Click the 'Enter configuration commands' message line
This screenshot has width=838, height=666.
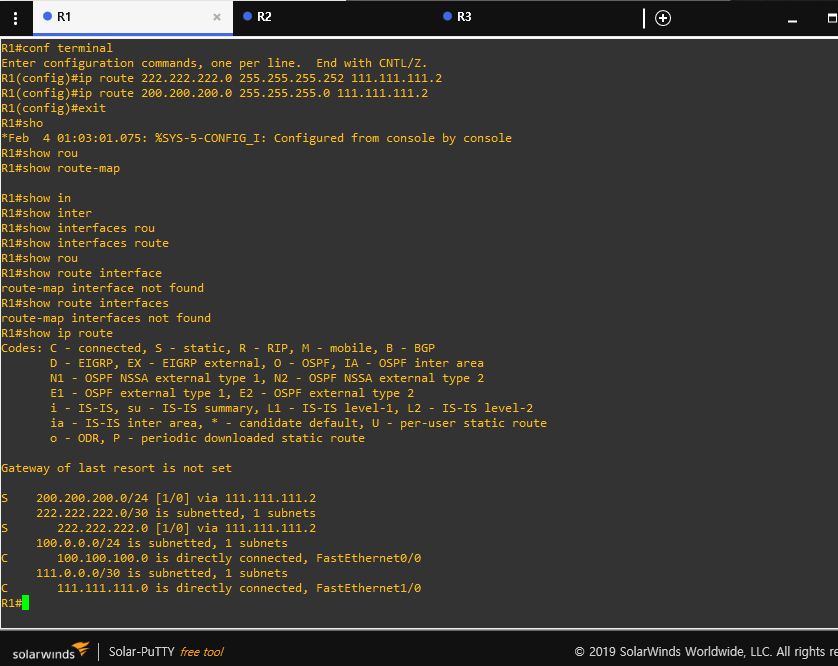point(214,63)
